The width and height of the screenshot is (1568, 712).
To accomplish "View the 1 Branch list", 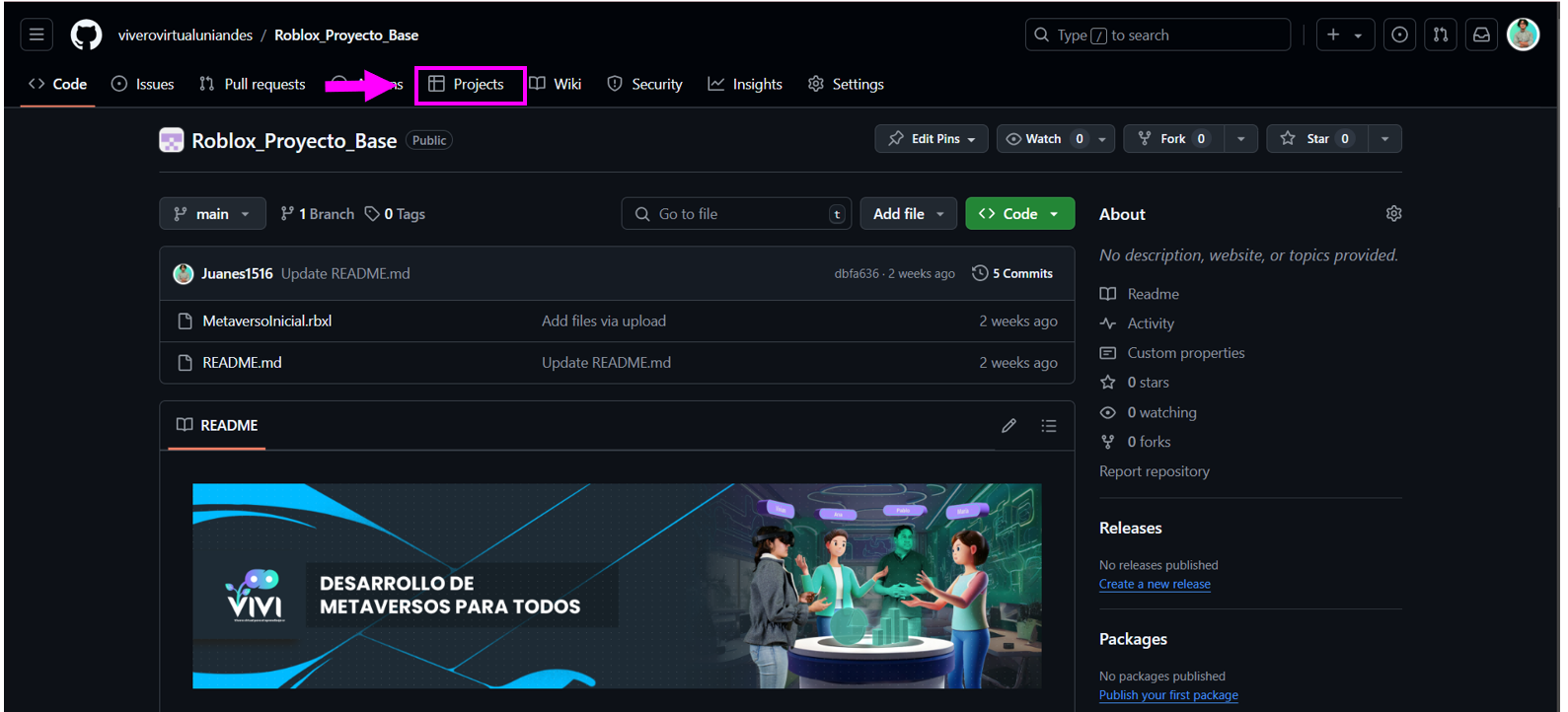I will tap(317, 214).
